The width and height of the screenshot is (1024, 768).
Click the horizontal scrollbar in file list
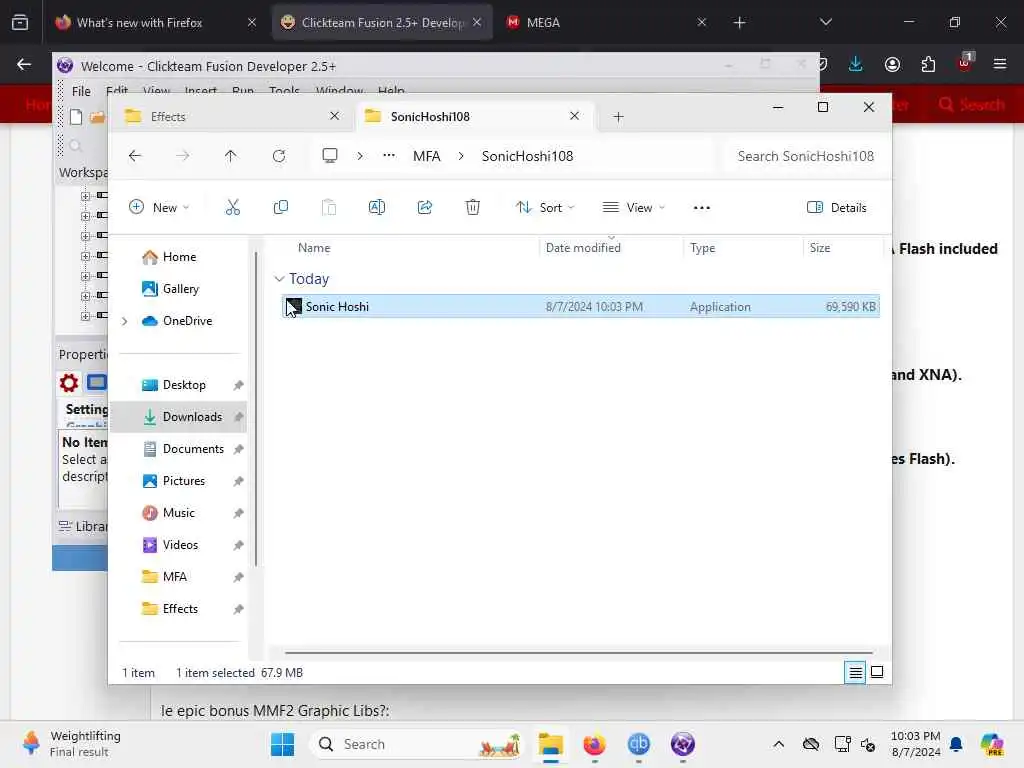pos(579,652)
